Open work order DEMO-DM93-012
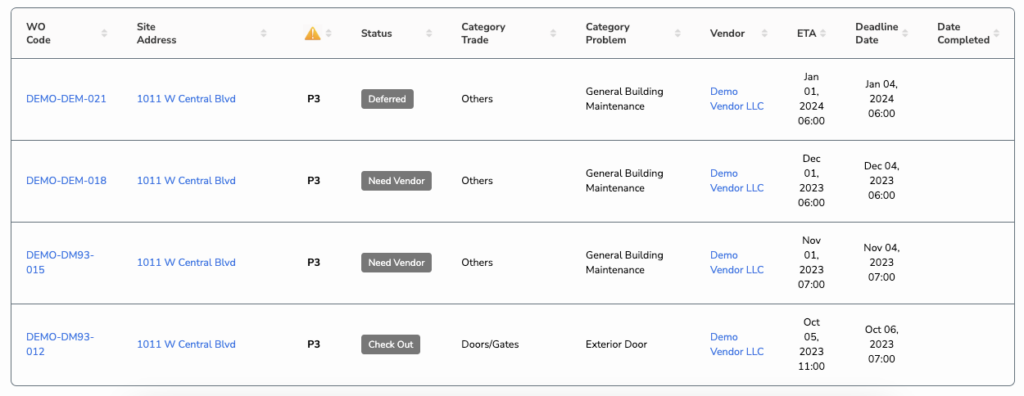 [60, 344]
